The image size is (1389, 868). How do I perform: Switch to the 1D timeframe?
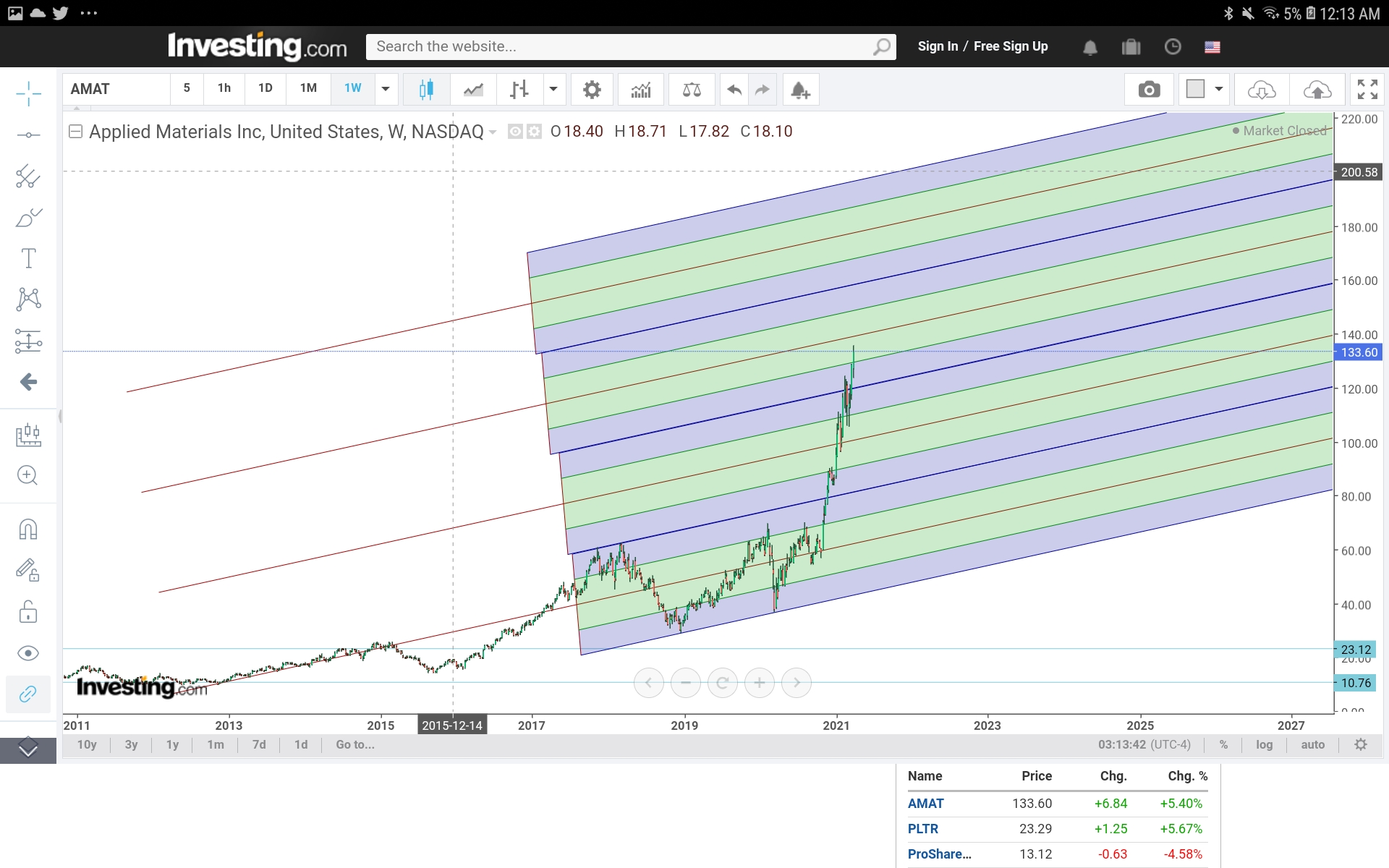pyautogui.click(x=266, y=88)
